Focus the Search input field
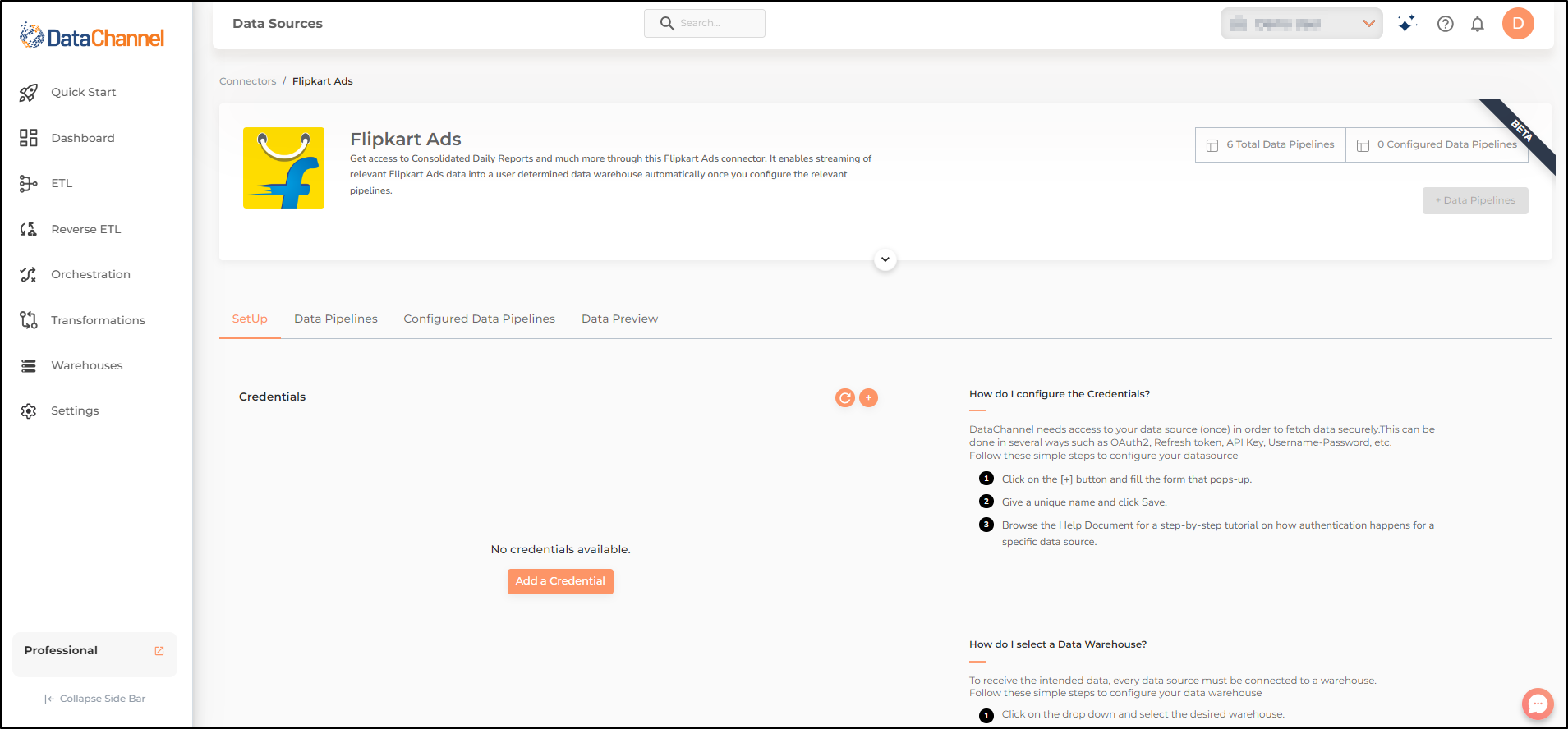 tap(705, 24)
